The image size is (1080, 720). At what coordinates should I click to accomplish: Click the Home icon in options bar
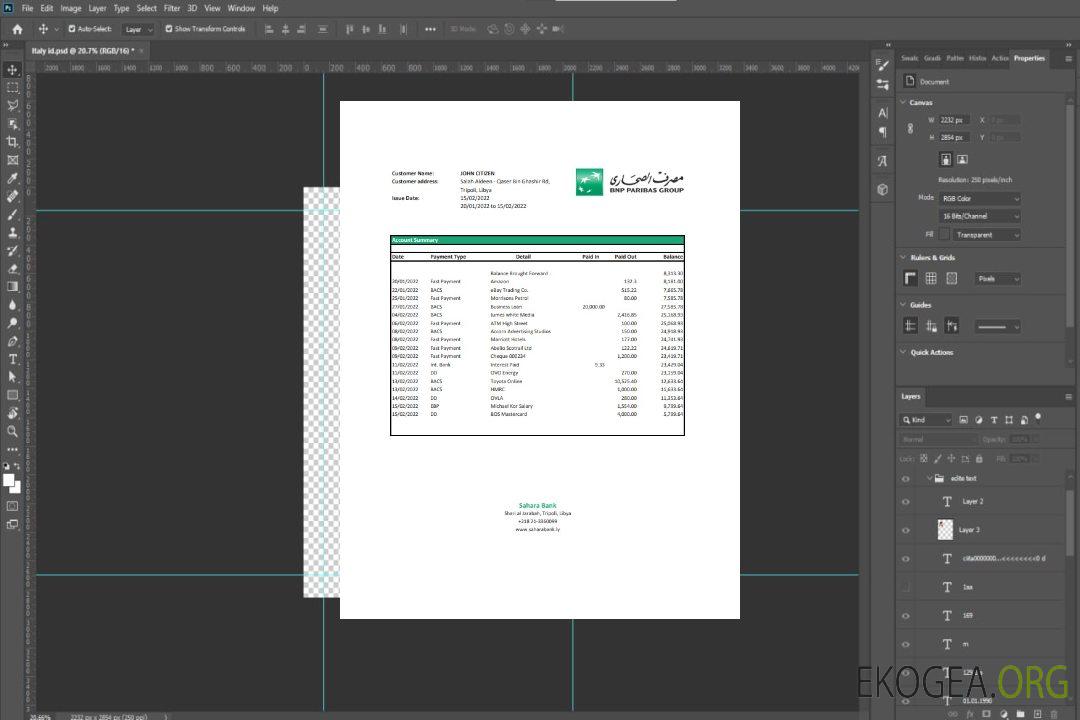[x=17, y=29]
